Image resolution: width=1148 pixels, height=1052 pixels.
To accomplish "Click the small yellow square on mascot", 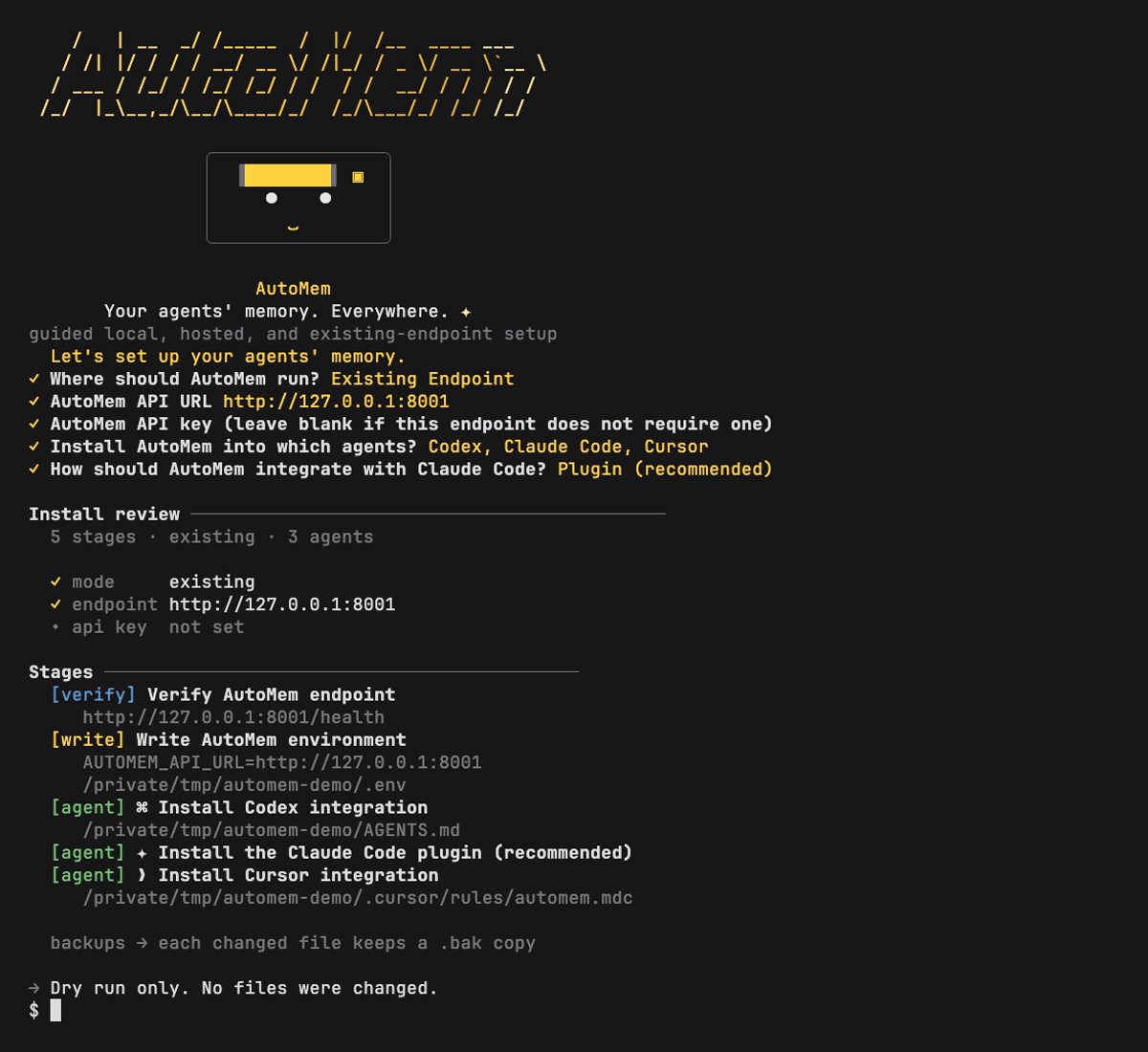I will (x=358, y=177).
